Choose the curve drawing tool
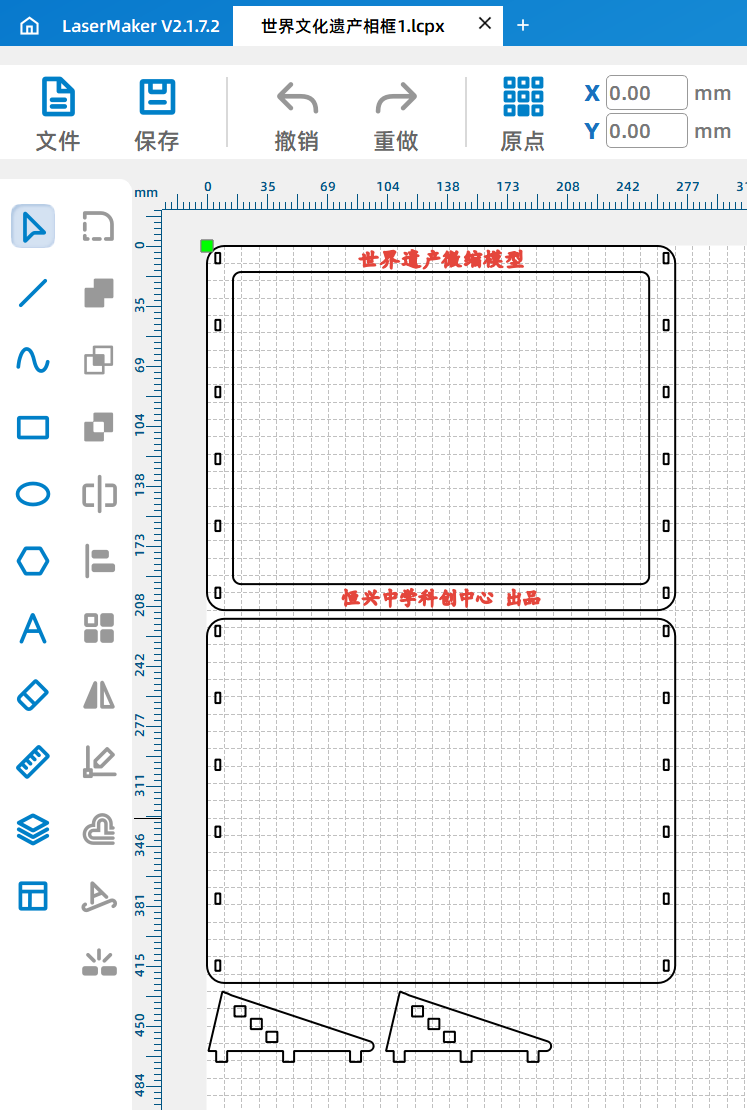Viewport: 747px width, 1110px height. 33,360
